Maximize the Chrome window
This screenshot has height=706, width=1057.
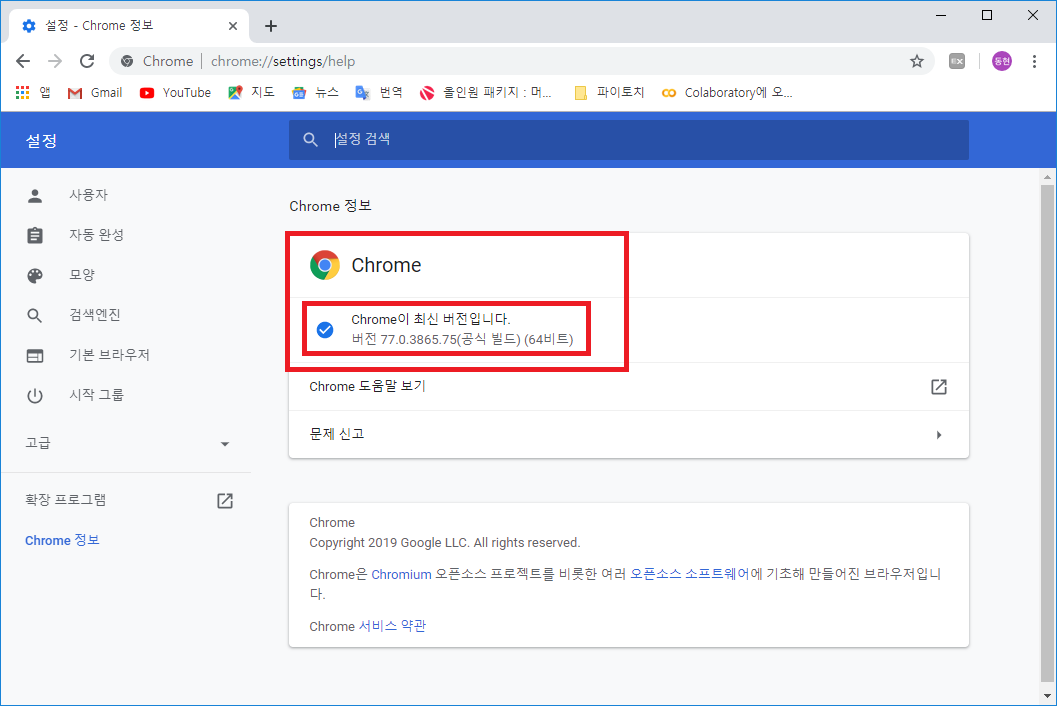pos(987,15)
